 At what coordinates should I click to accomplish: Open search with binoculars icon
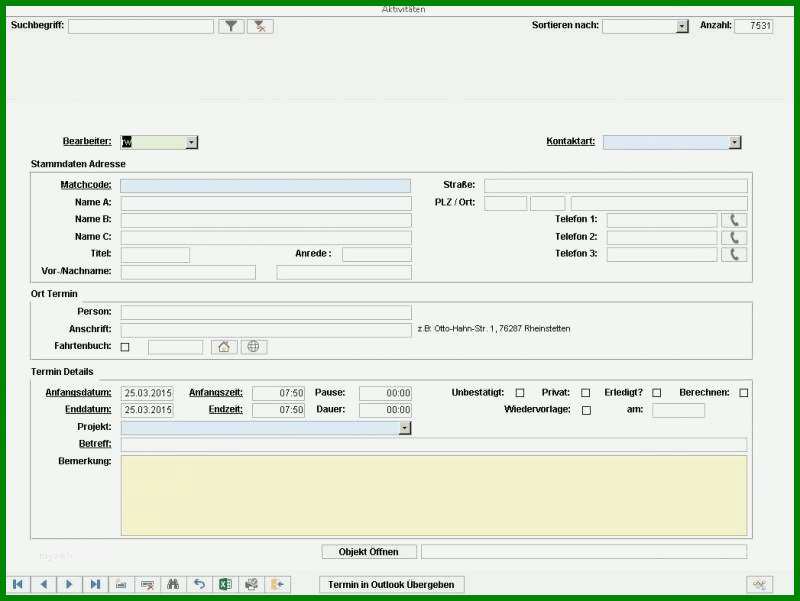(x=173, y=584)
